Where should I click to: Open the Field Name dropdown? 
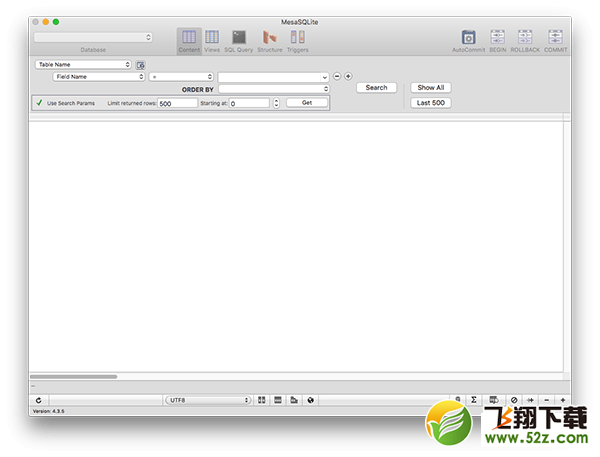99,77
